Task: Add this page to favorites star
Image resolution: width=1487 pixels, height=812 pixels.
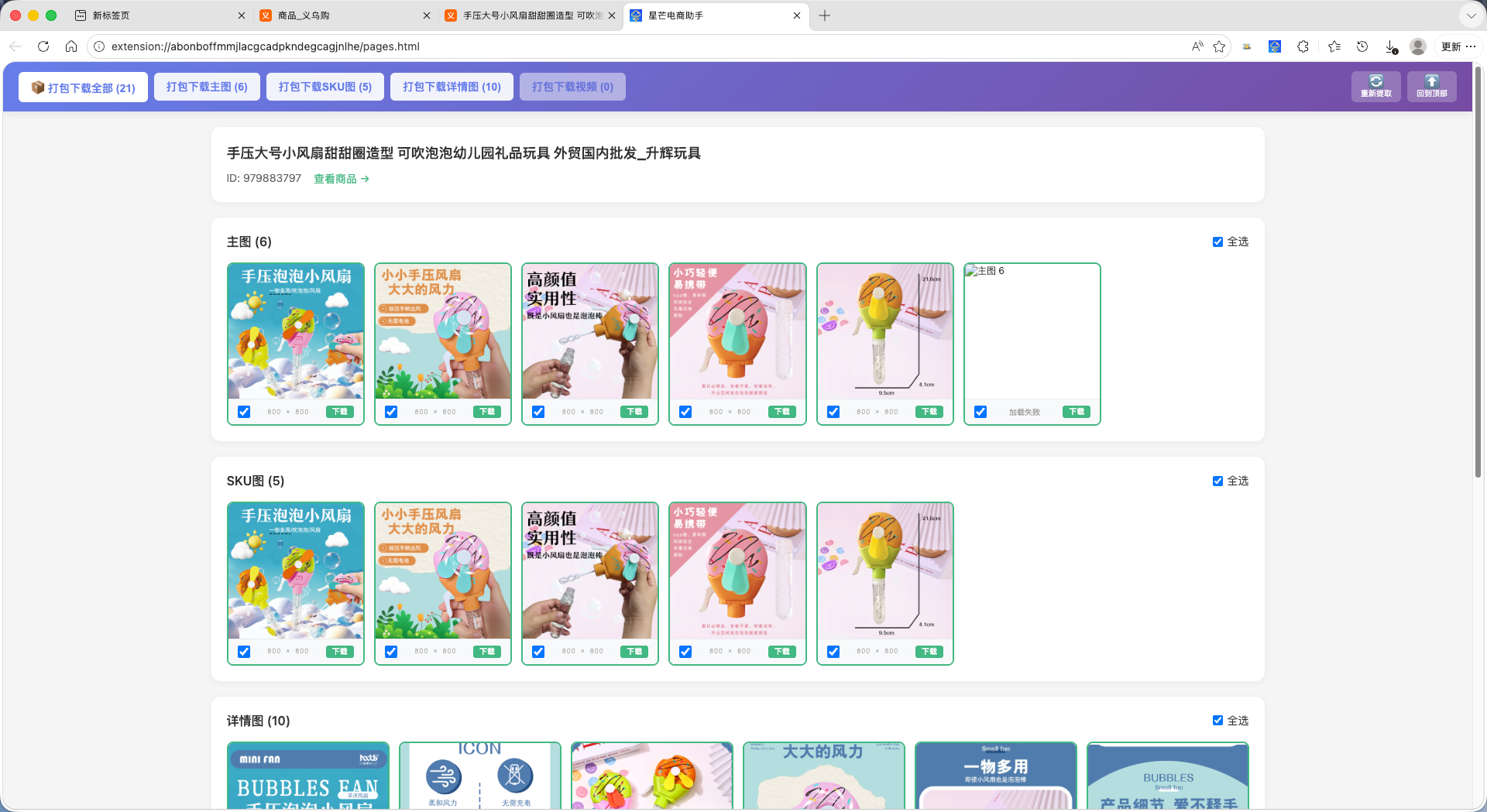Action: (1219, 46)
